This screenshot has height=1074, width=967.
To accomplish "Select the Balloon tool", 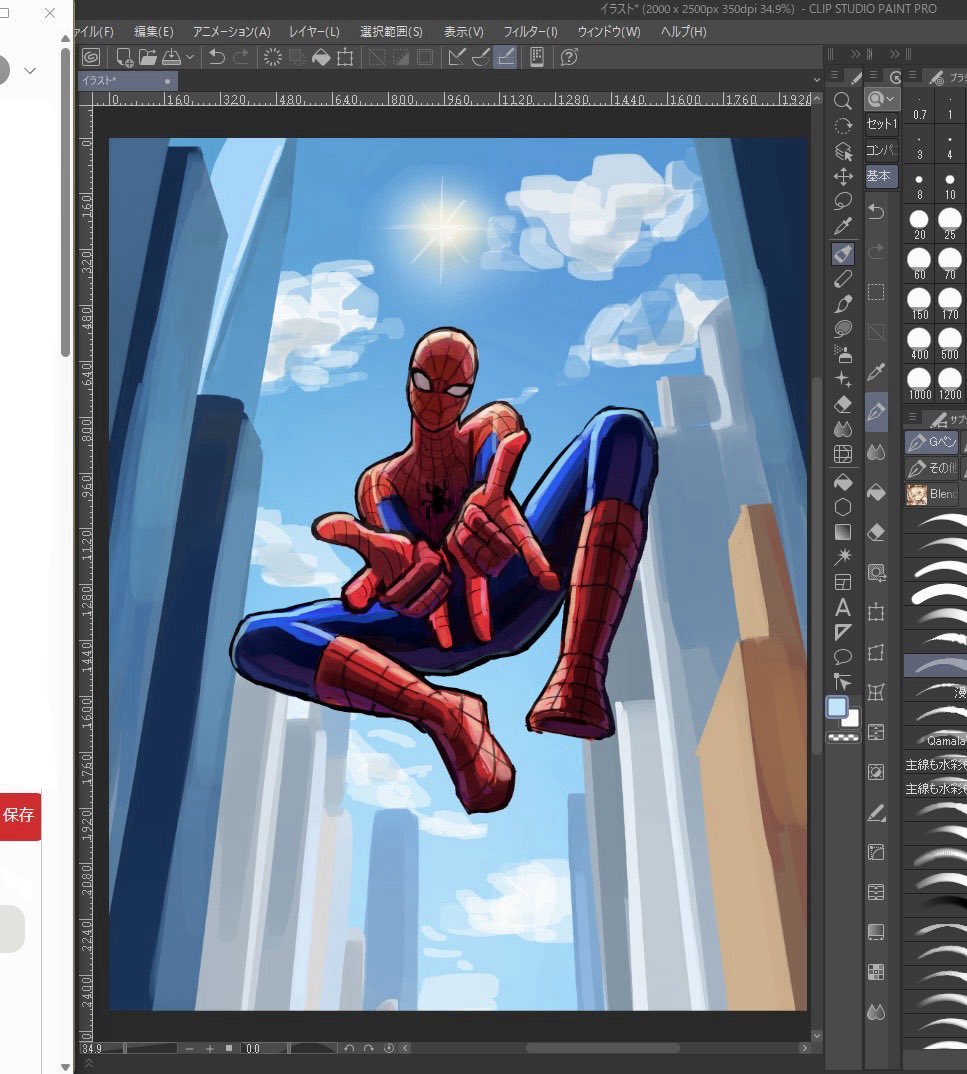I will tap(843, 657).
